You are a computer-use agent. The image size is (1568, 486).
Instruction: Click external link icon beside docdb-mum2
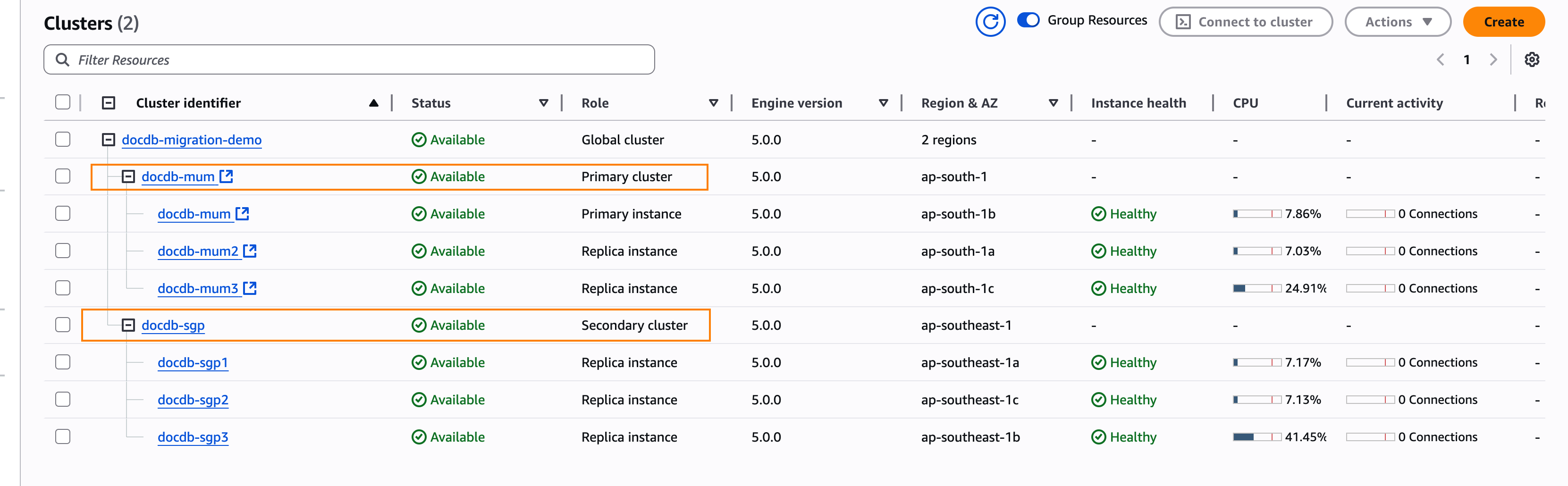click(x=250, y=251)
